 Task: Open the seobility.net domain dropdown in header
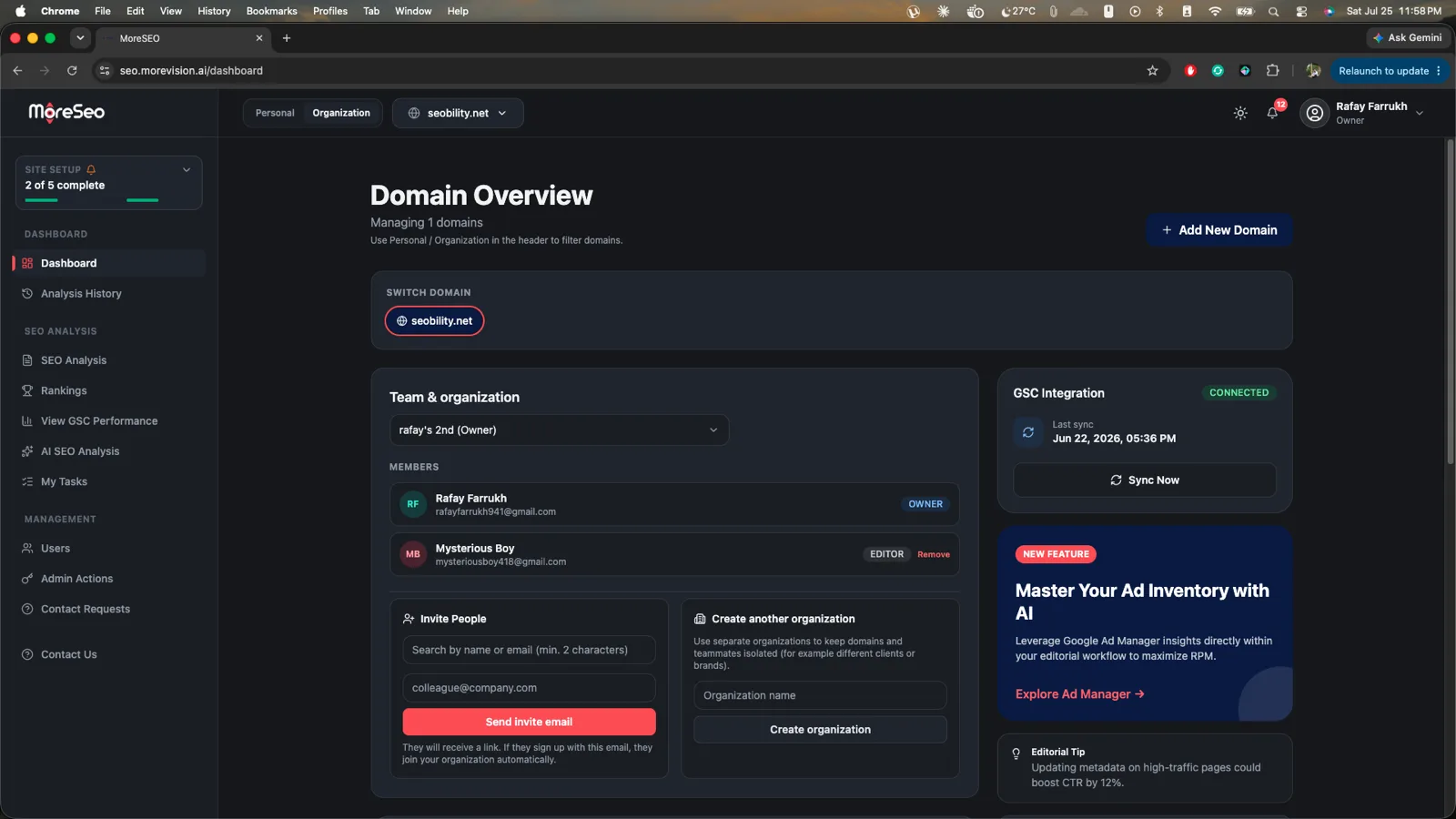[458, 113]
